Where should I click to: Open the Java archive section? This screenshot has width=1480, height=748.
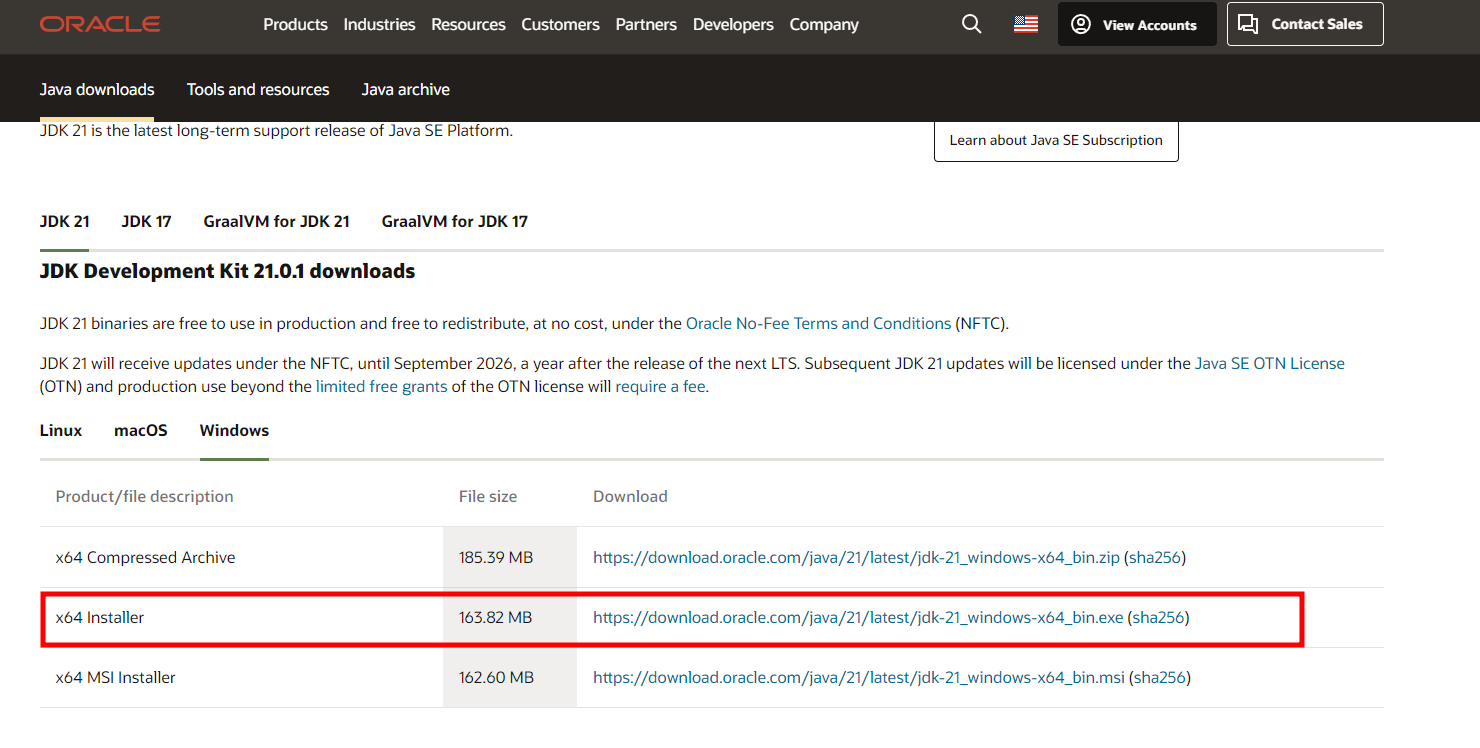click(x=405, y=89)
